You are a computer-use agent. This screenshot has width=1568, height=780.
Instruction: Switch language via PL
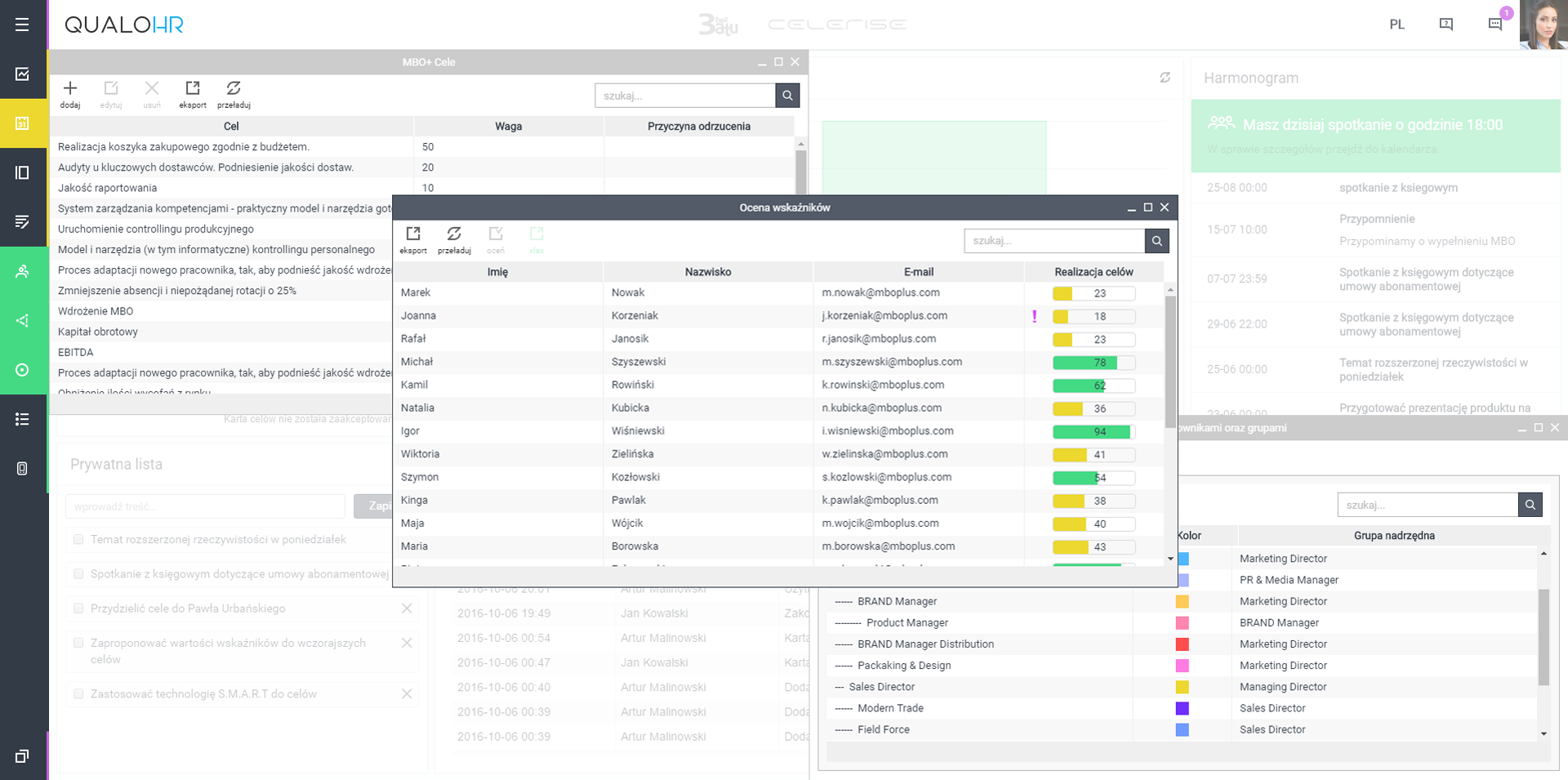1397,25
